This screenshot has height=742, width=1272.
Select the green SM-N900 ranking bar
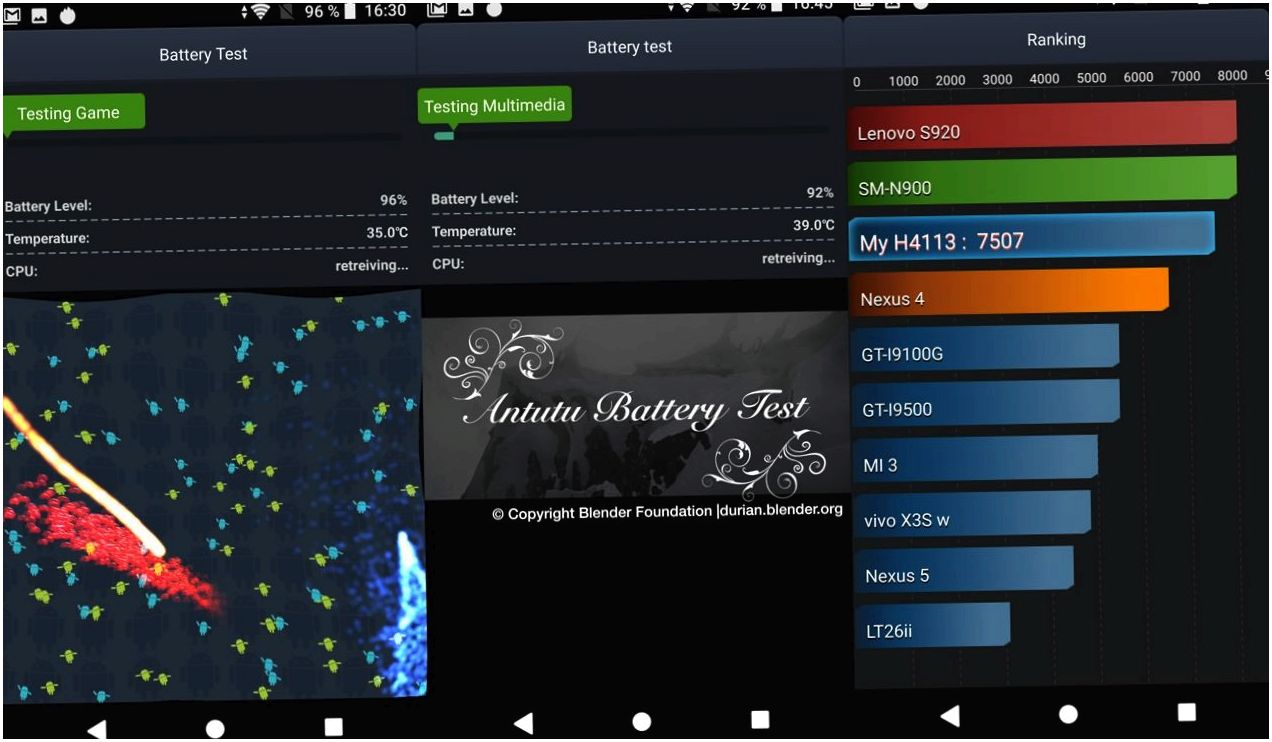point(1042,181)
